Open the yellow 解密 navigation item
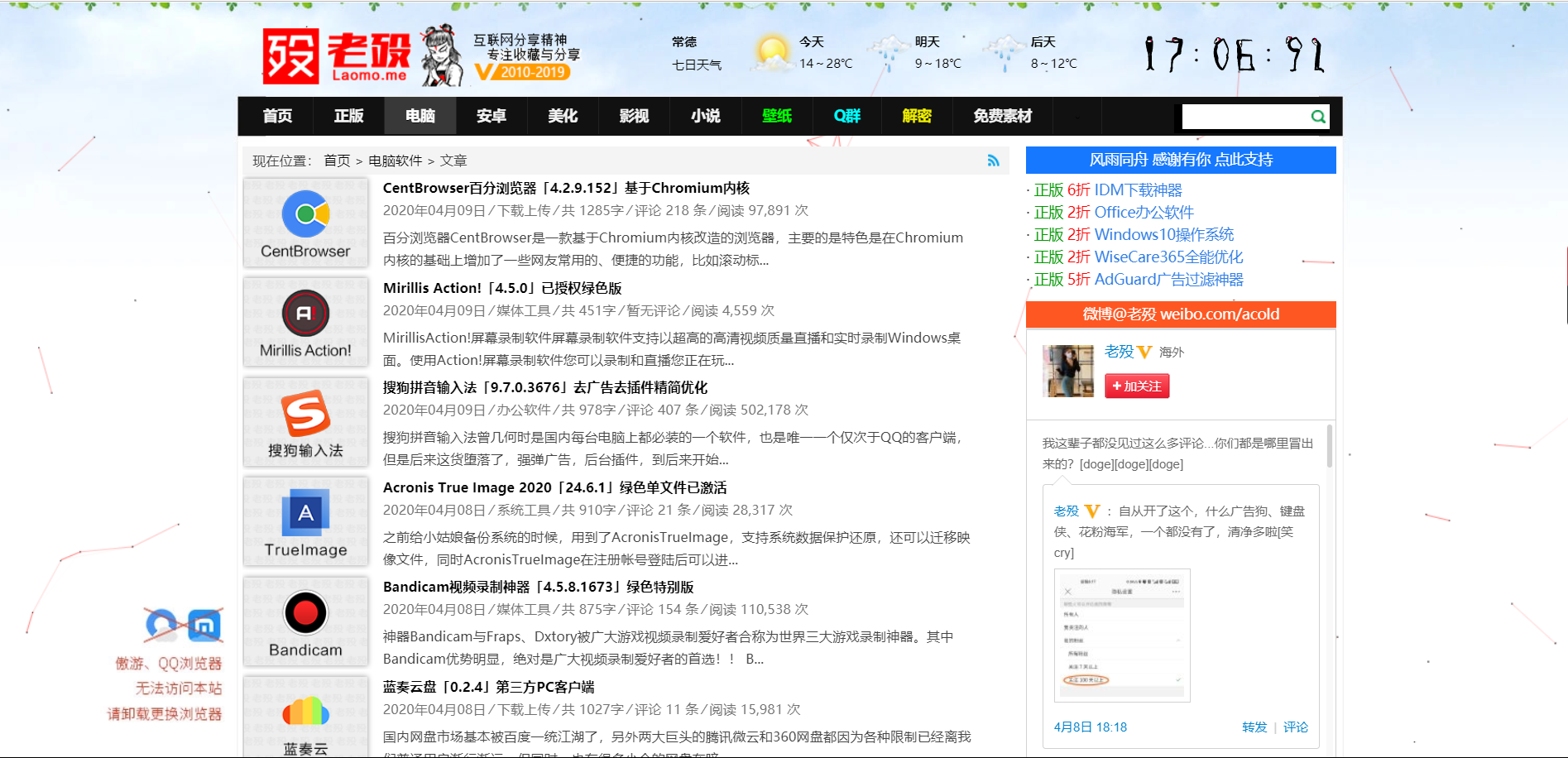The height and width of the screenshot is (758, 1568). 917,116
